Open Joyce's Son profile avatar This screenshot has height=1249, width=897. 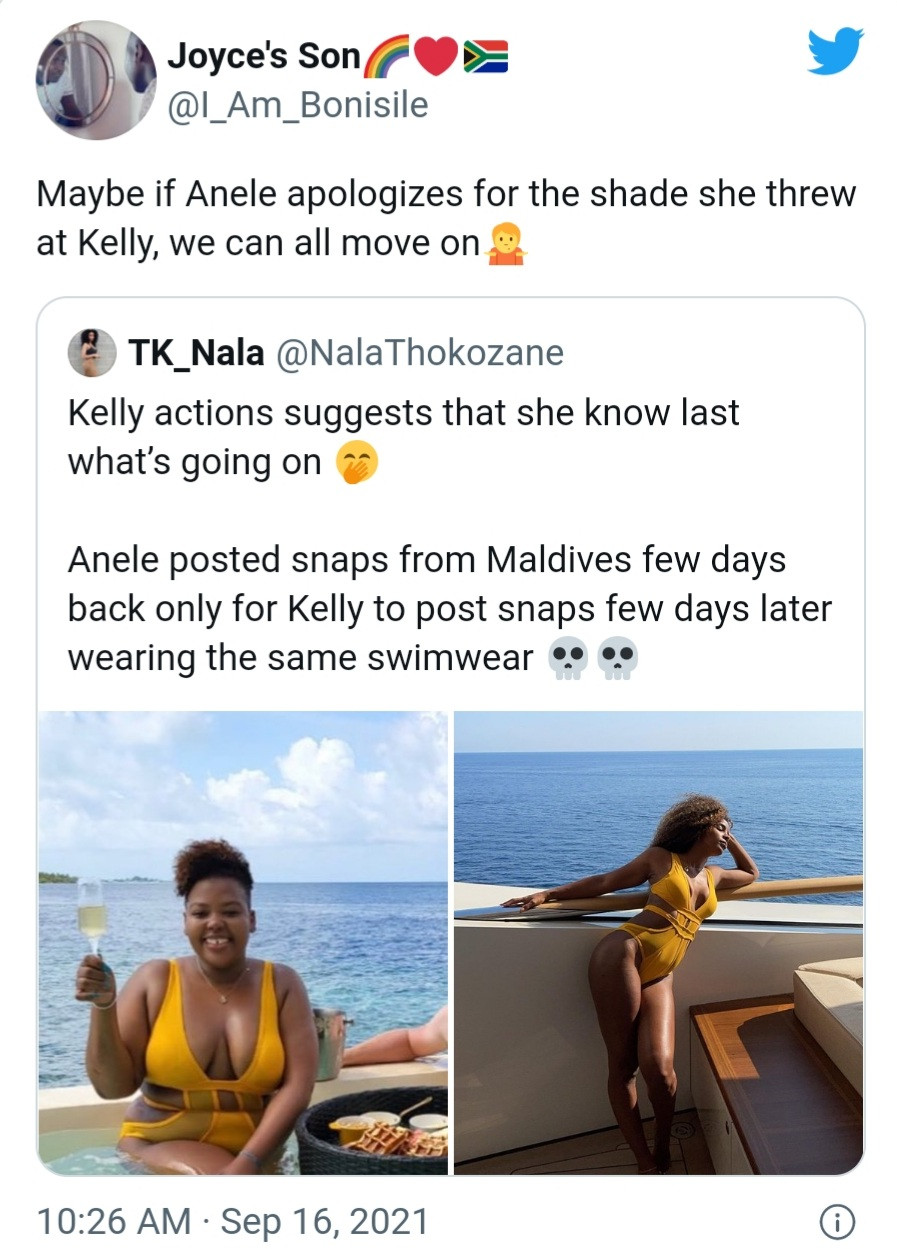96,80
